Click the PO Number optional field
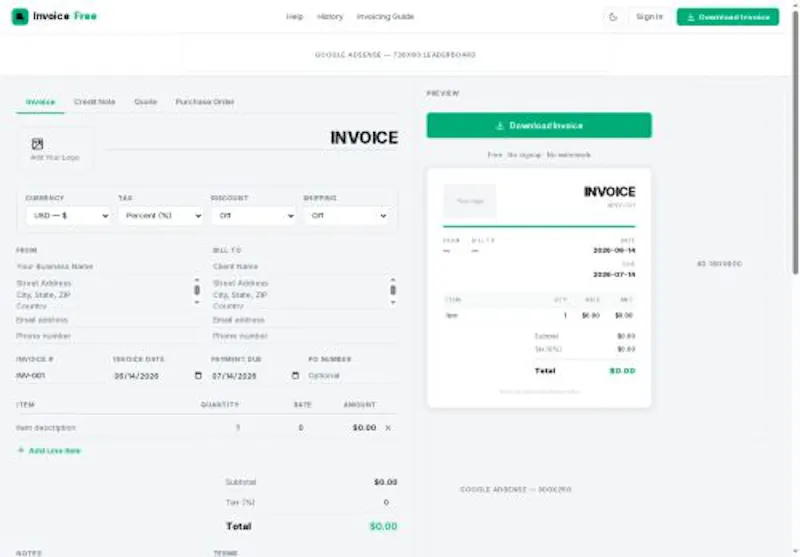 tap(352, 375)
